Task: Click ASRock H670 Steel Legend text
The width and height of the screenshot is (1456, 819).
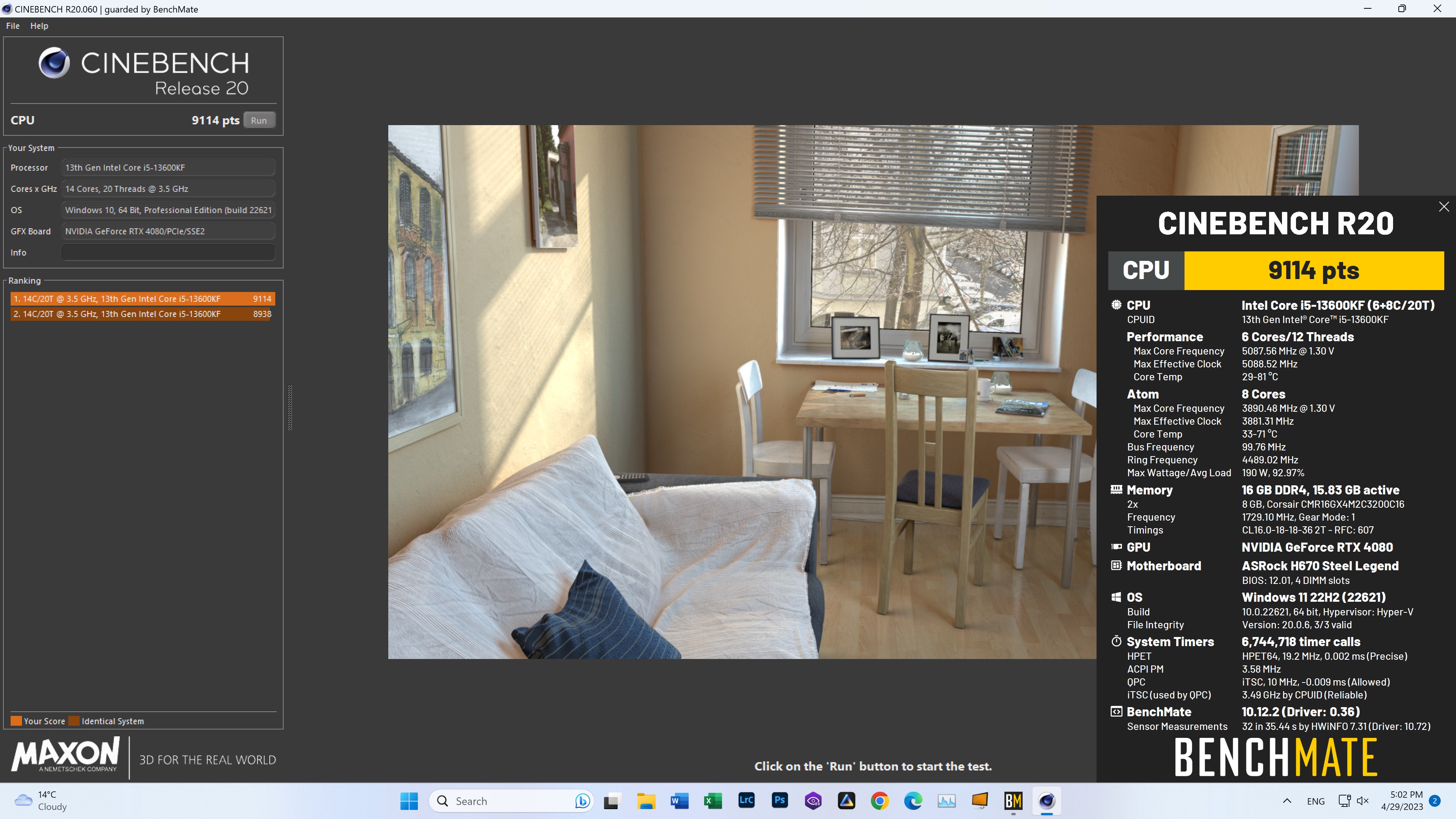Action: coord(1320,566)
